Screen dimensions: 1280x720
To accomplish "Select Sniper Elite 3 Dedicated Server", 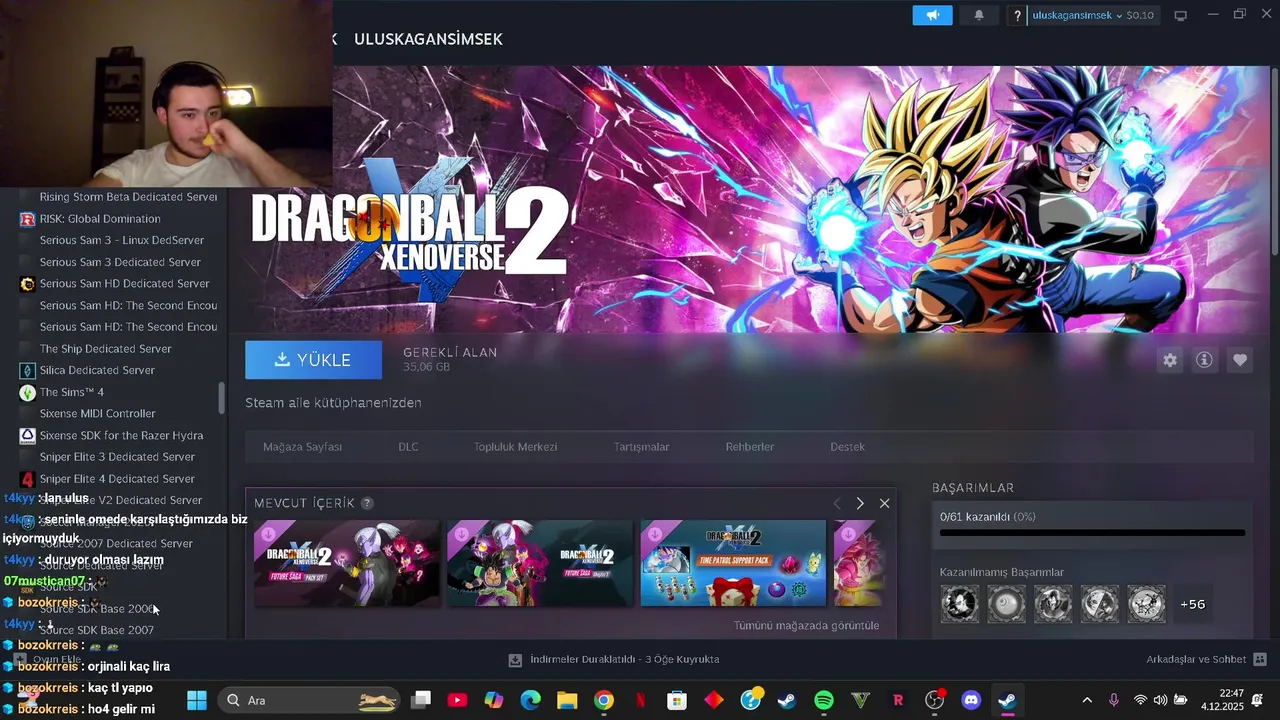I will coord(117,457).
